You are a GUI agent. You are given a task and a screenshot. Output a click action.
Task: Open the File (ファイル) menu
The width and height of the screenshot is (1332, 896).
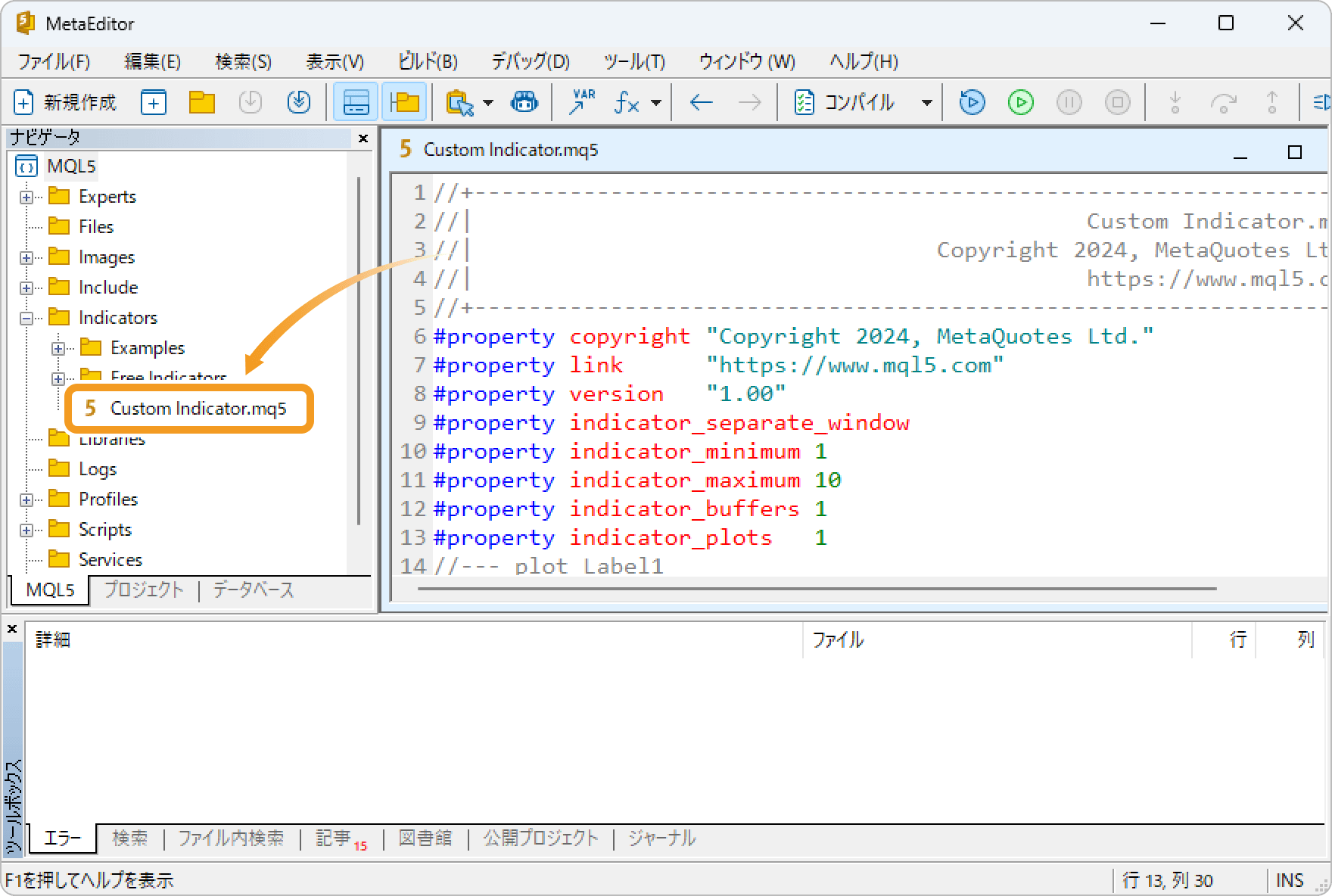pos(54,61)
